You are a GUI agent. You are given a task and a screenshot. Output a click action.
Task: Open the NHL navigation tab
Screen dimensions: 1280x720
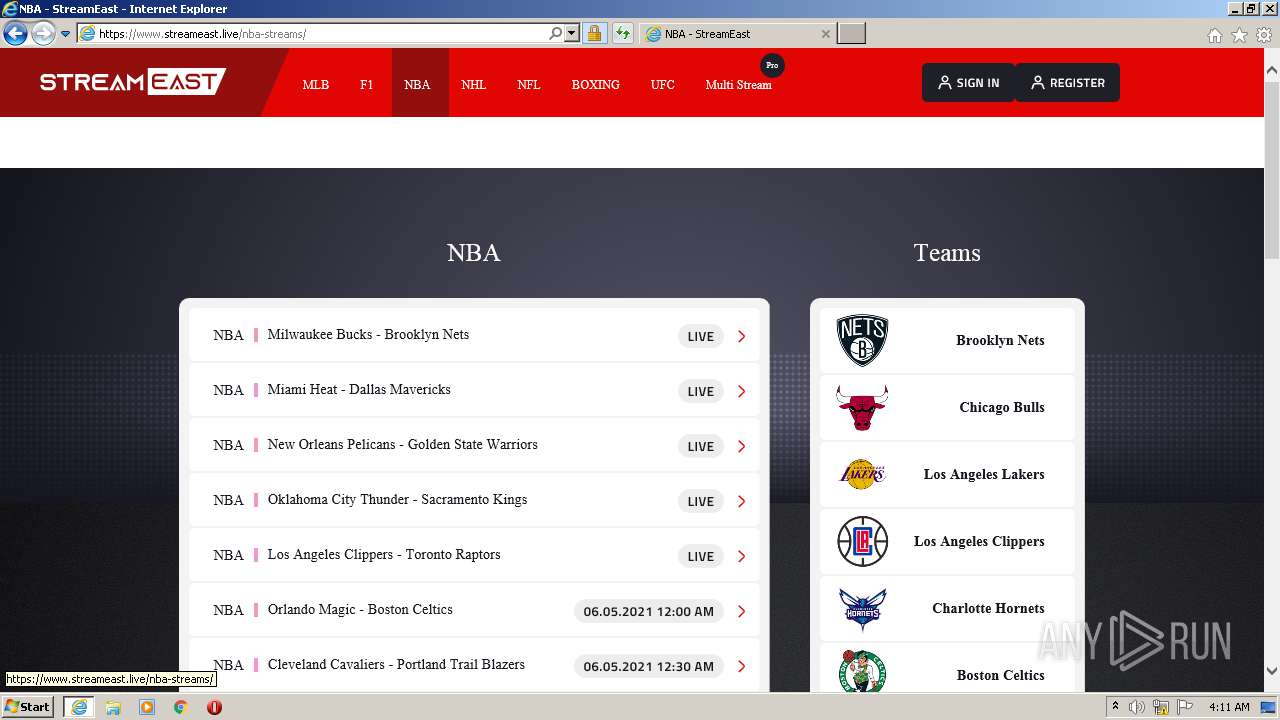pyautogui.click(x=473, y=85)
